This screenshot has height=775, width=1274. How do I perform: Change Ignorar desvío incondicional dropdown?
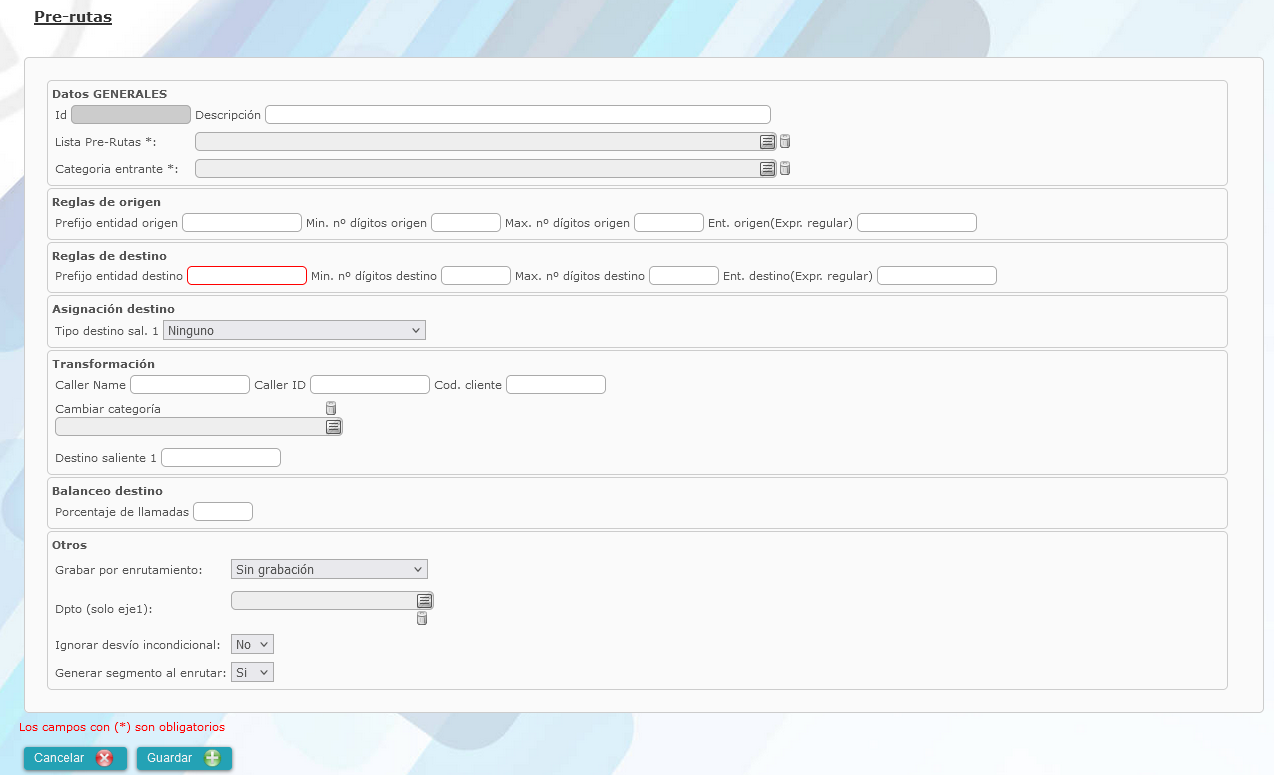(252, 645)
